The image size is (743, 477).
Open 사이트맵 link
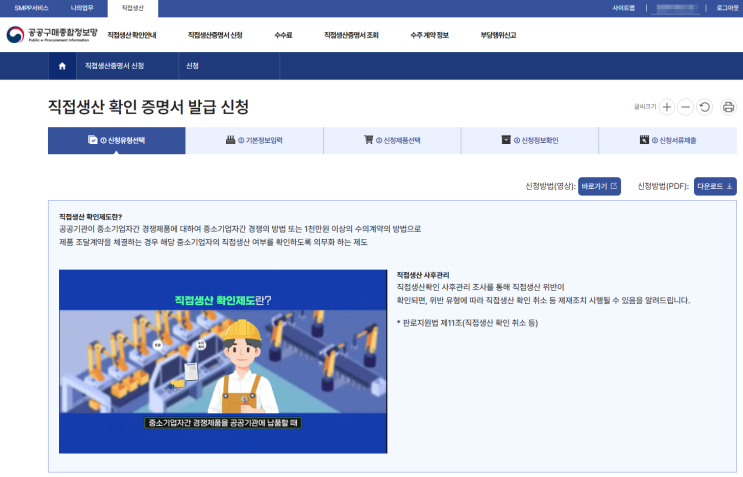[x=624, y=8]
